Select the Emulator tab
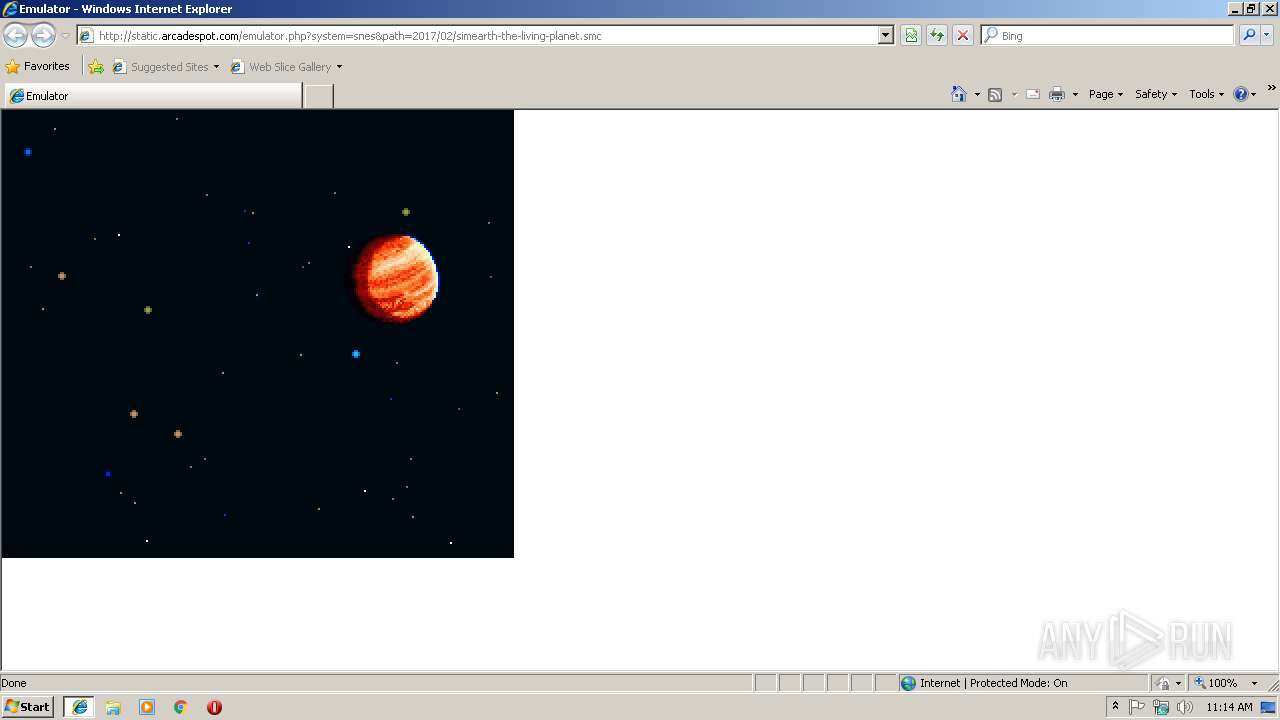Image resolution: width=1280 pixels, height=720 pixels. 153,96
